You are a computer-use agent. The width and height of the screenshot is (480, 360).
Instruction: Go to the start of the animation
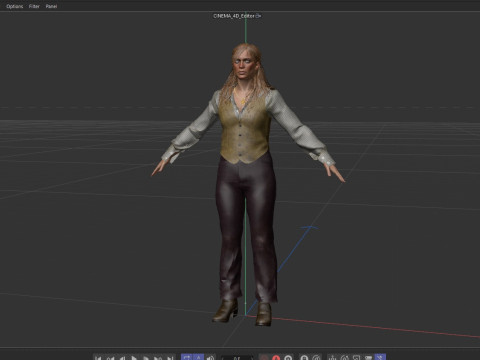click(x=98, y=358)
